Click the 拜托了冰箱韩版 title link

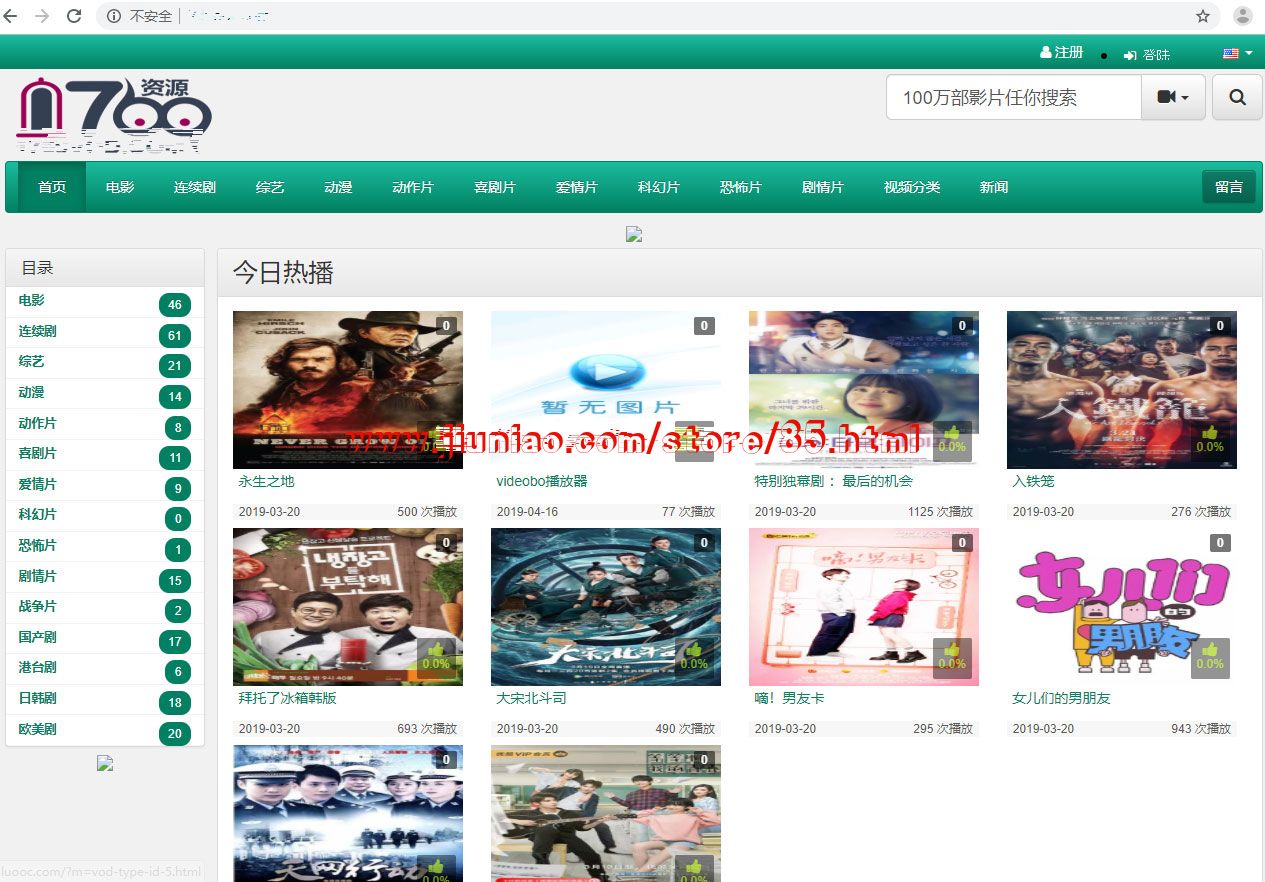[288, 699]
